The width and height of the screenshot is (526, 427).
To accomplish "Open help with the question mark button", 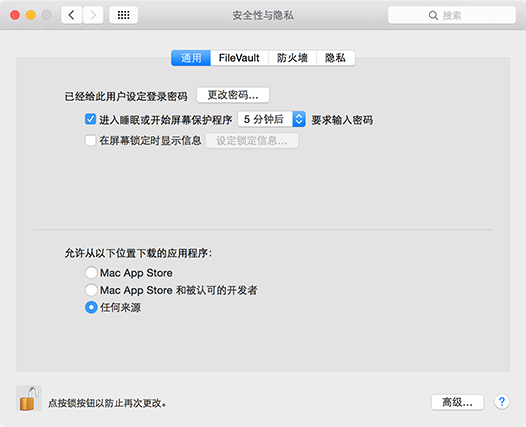I will pyautogui.click(x=502, y=402).
